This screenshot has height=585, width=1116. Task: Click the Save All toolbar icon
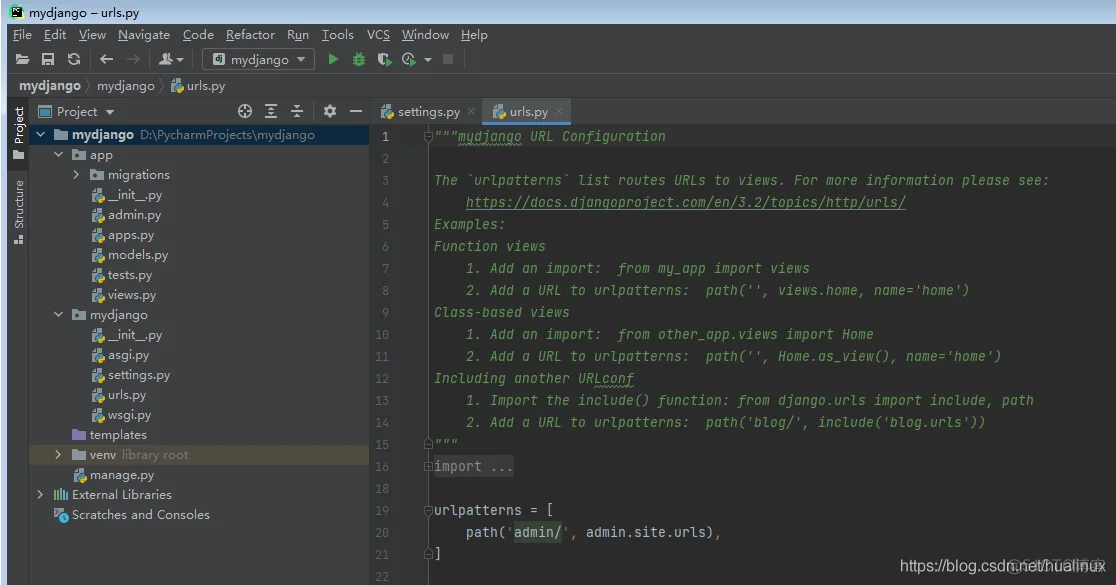tap(48, 60)
